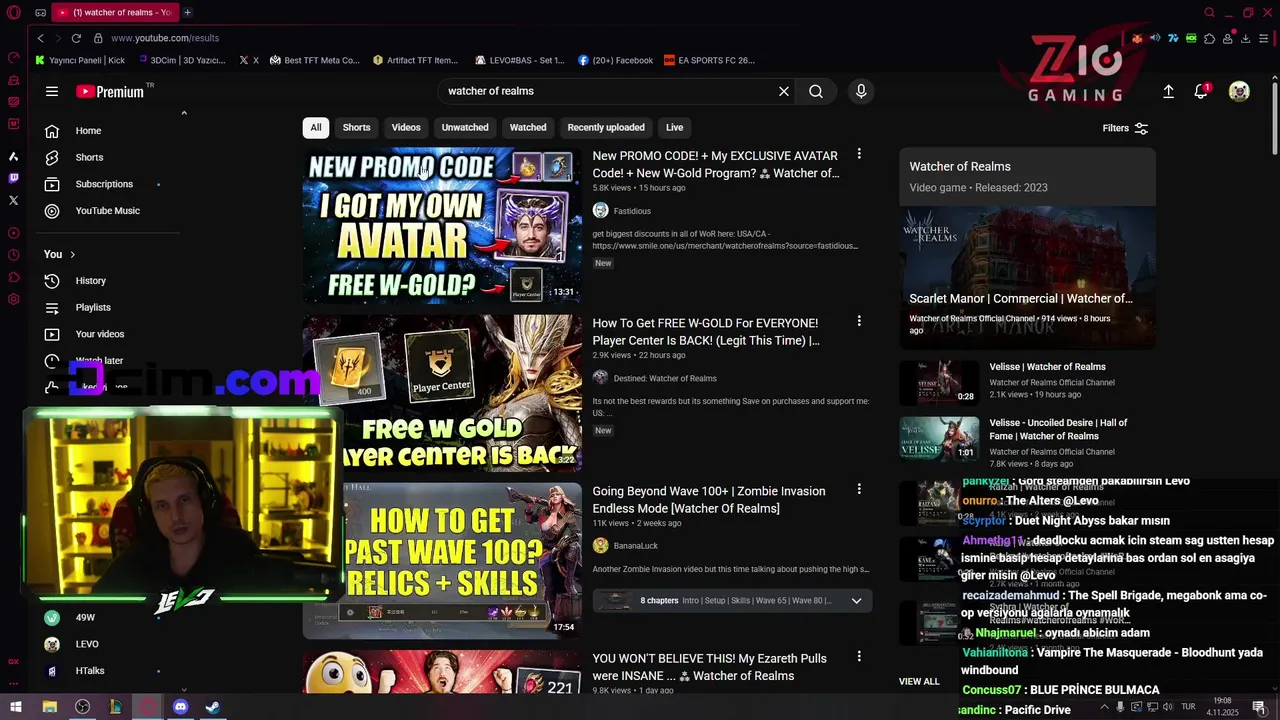Select the Shorts filter chip
This screenshot has width=1280, height=720.
(356, 127)
